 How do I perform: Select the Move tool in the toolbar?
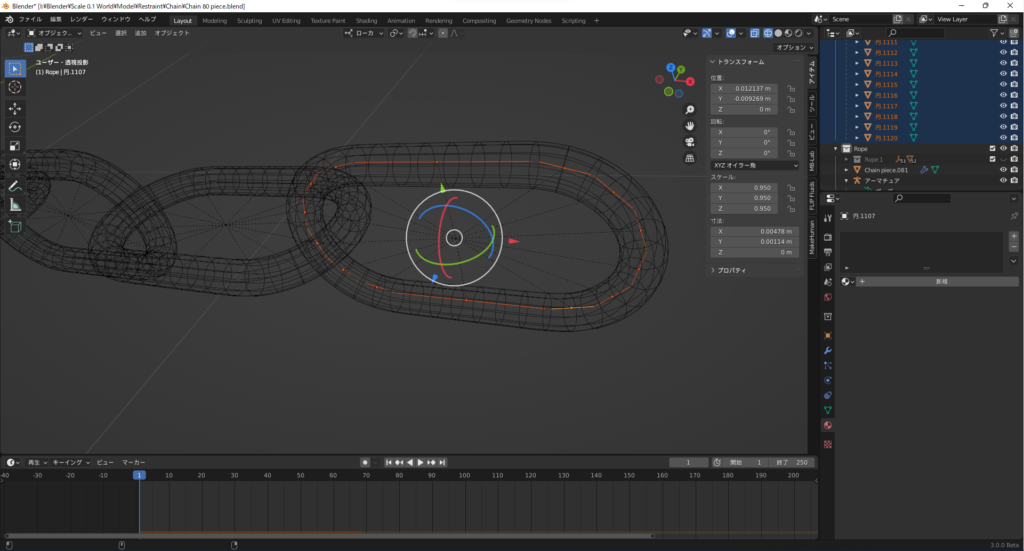click(x=15, y=108)
